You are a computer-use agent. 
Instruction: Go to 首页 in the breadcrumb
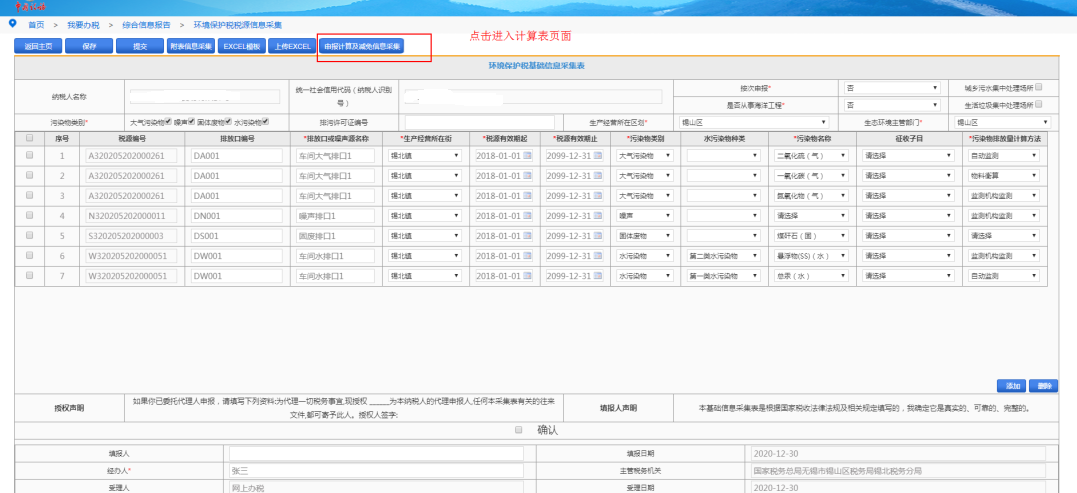(x=36, y=23)
